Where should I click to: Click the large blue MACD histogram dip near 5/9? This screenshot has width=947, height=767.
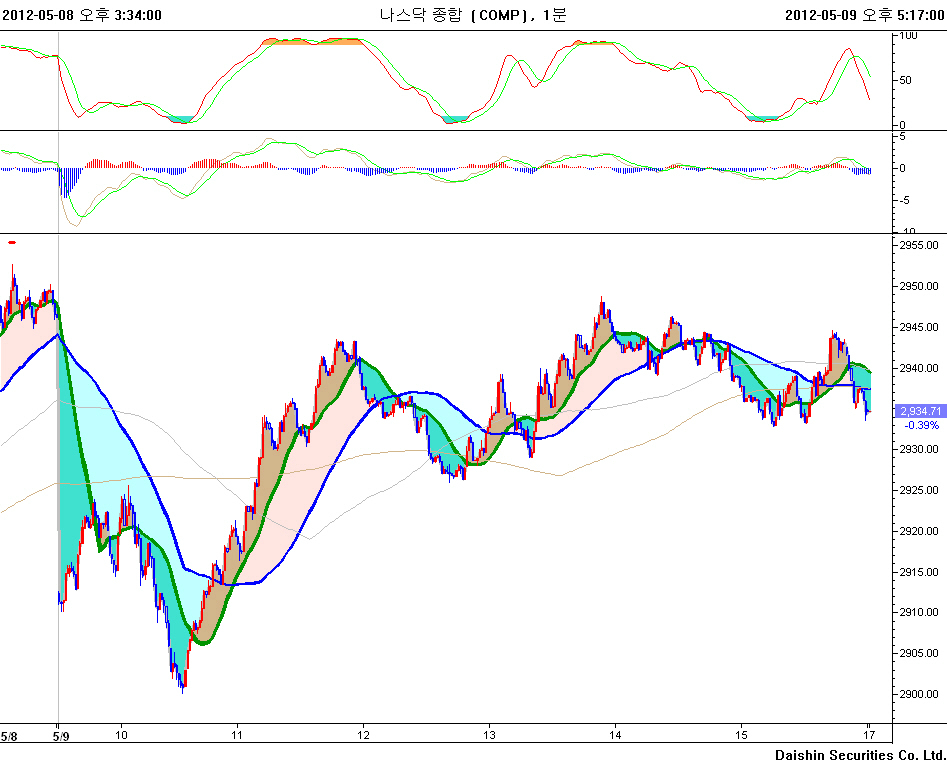click(x=67, y=181)
